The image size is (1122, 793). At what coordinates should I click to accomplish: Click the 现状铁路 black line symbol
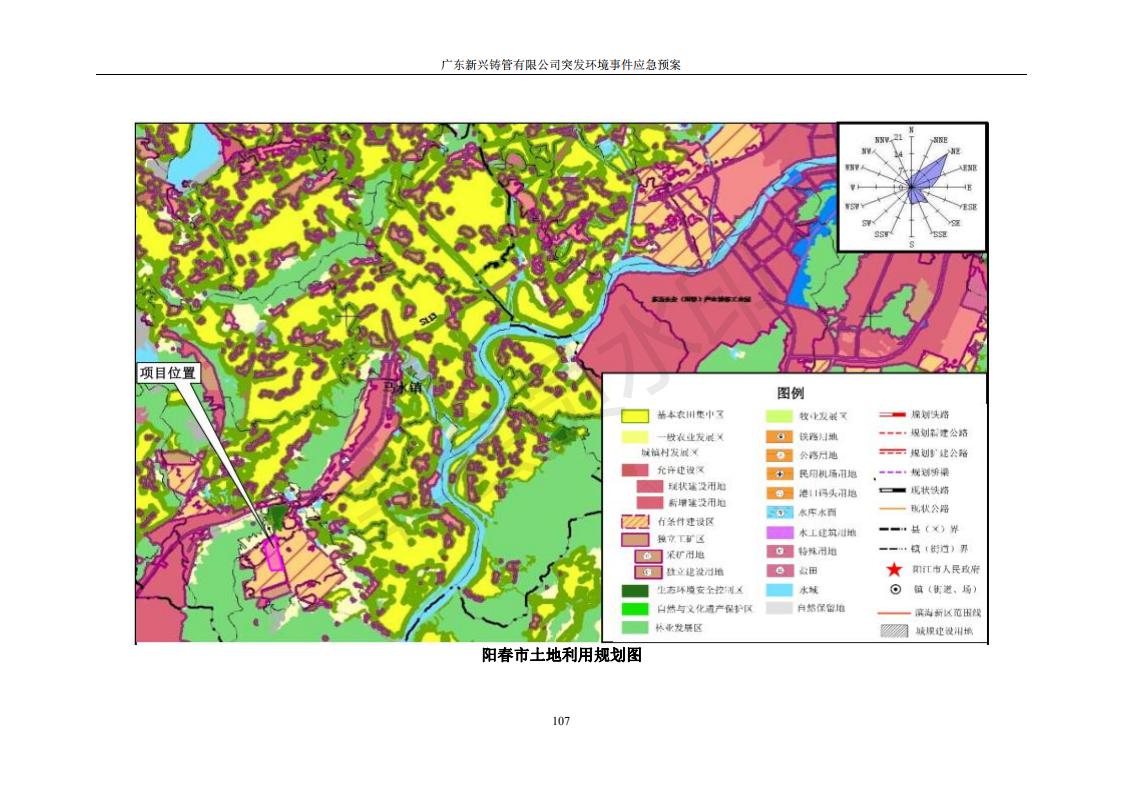point(892,490)
